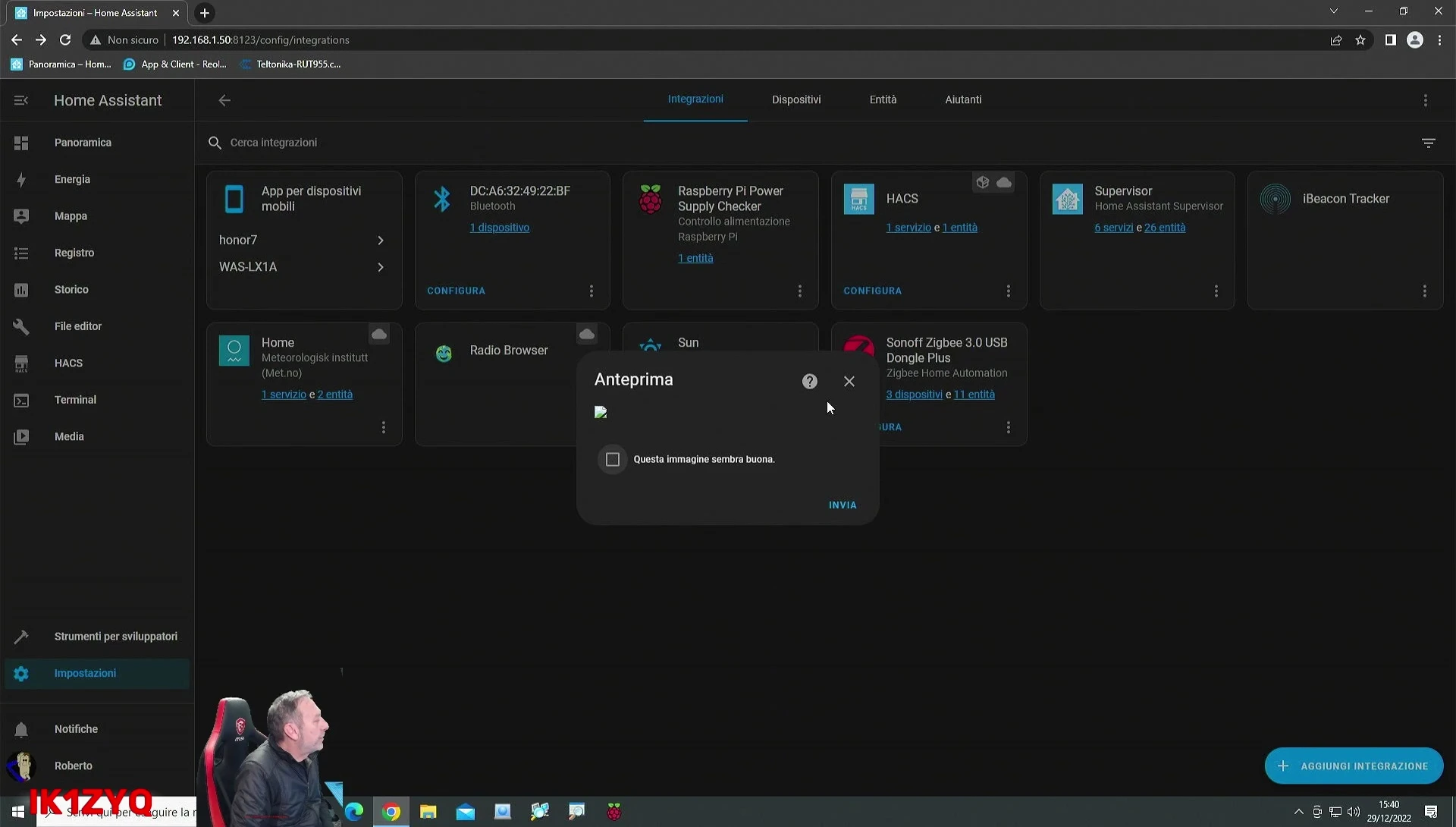Open menu on Sonoff Zigbee card
This screenshot has height=827, width=1456.
click(x=1009, y=428)
